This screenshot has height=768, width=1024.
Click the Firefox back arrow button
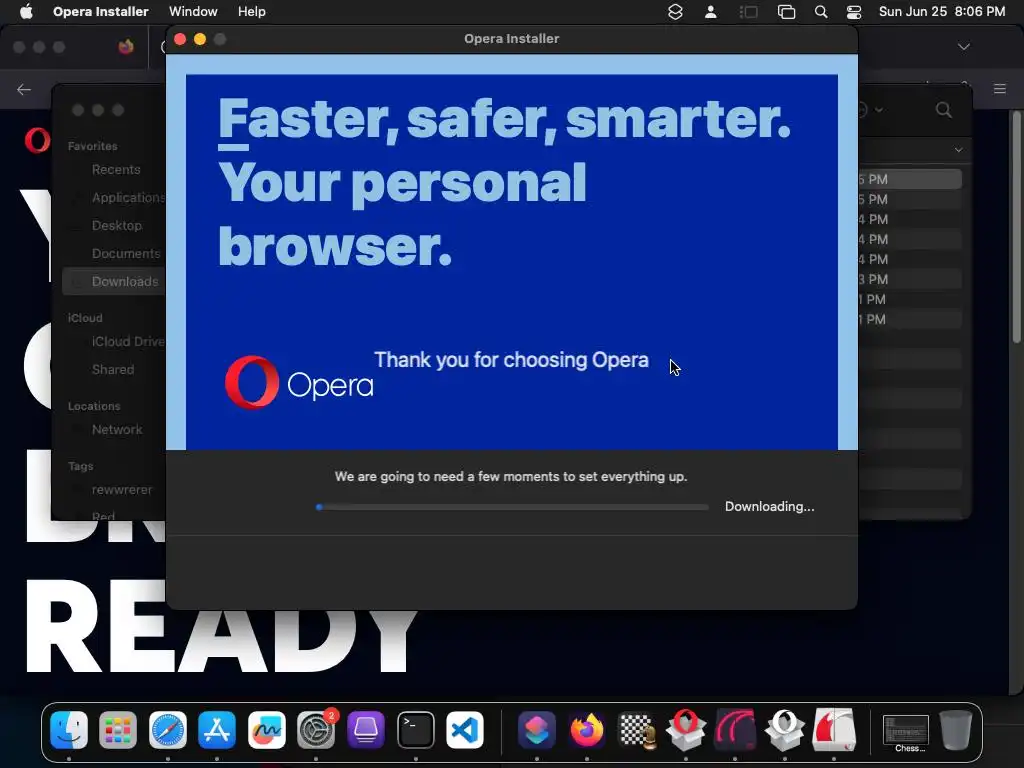[24, 89]
